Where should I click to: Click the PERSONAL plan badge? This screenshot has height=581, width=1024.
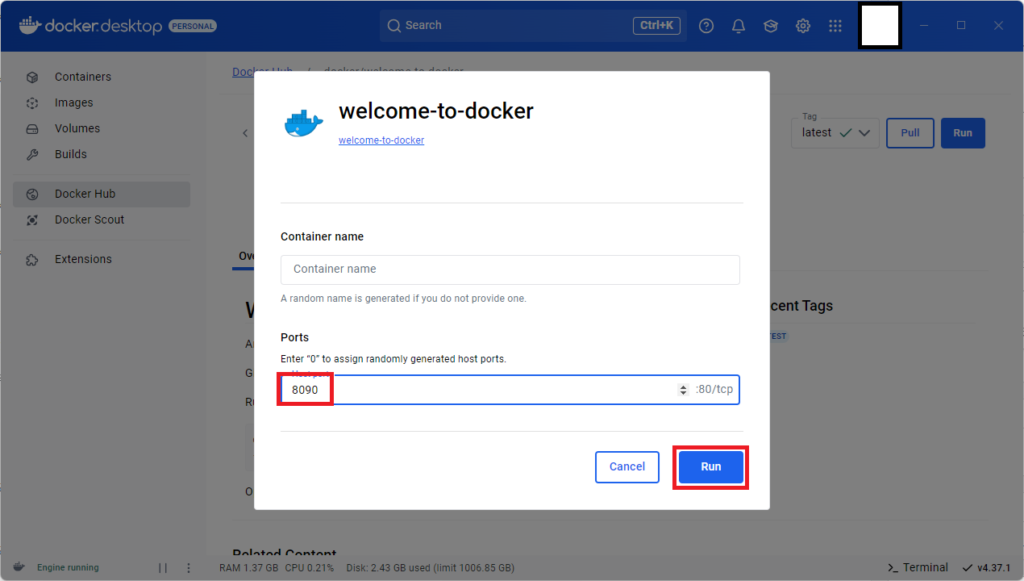(193, 26)
